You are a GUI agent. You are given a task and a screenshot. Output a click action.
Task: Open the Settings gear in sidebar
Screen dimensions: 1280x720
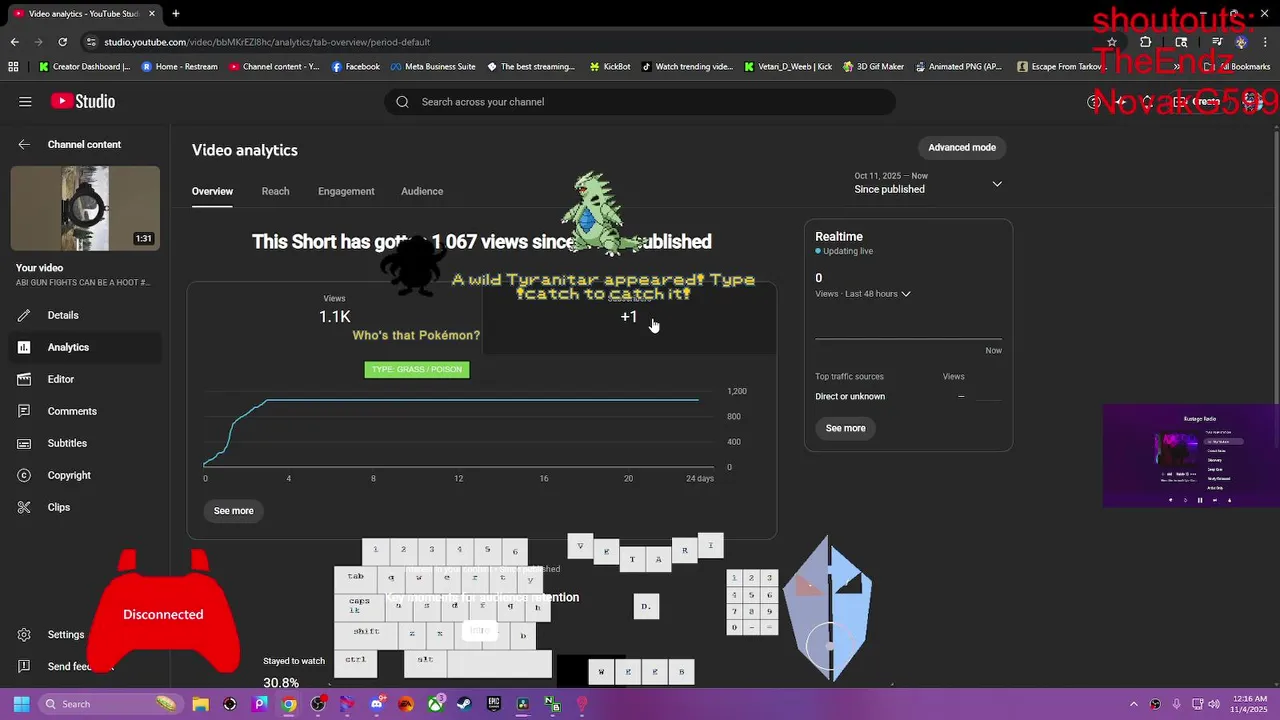click(x=24, y=634)
